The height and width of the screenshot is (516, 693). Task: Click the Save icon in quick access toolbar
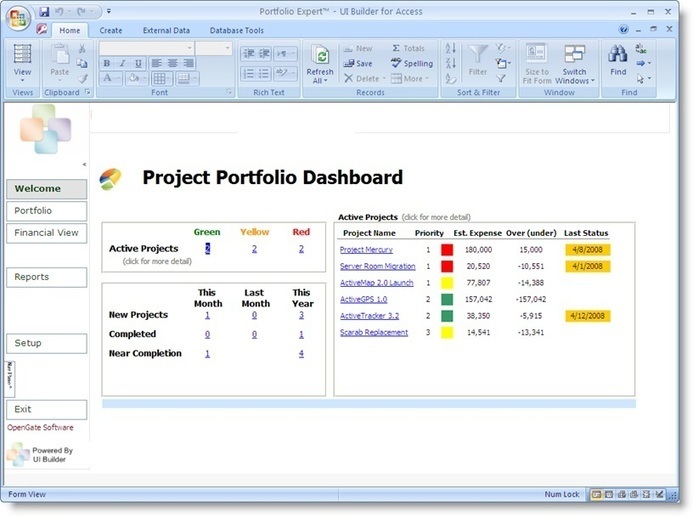point(44,11)
